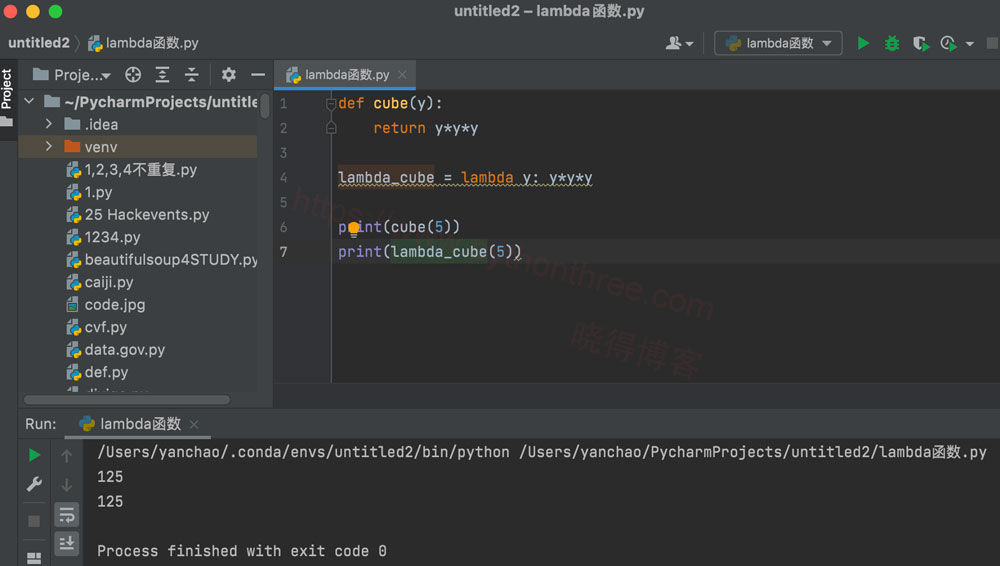Click the first 125 output line
This screenshot has height=566, width=1000.
tap(110, 477)
